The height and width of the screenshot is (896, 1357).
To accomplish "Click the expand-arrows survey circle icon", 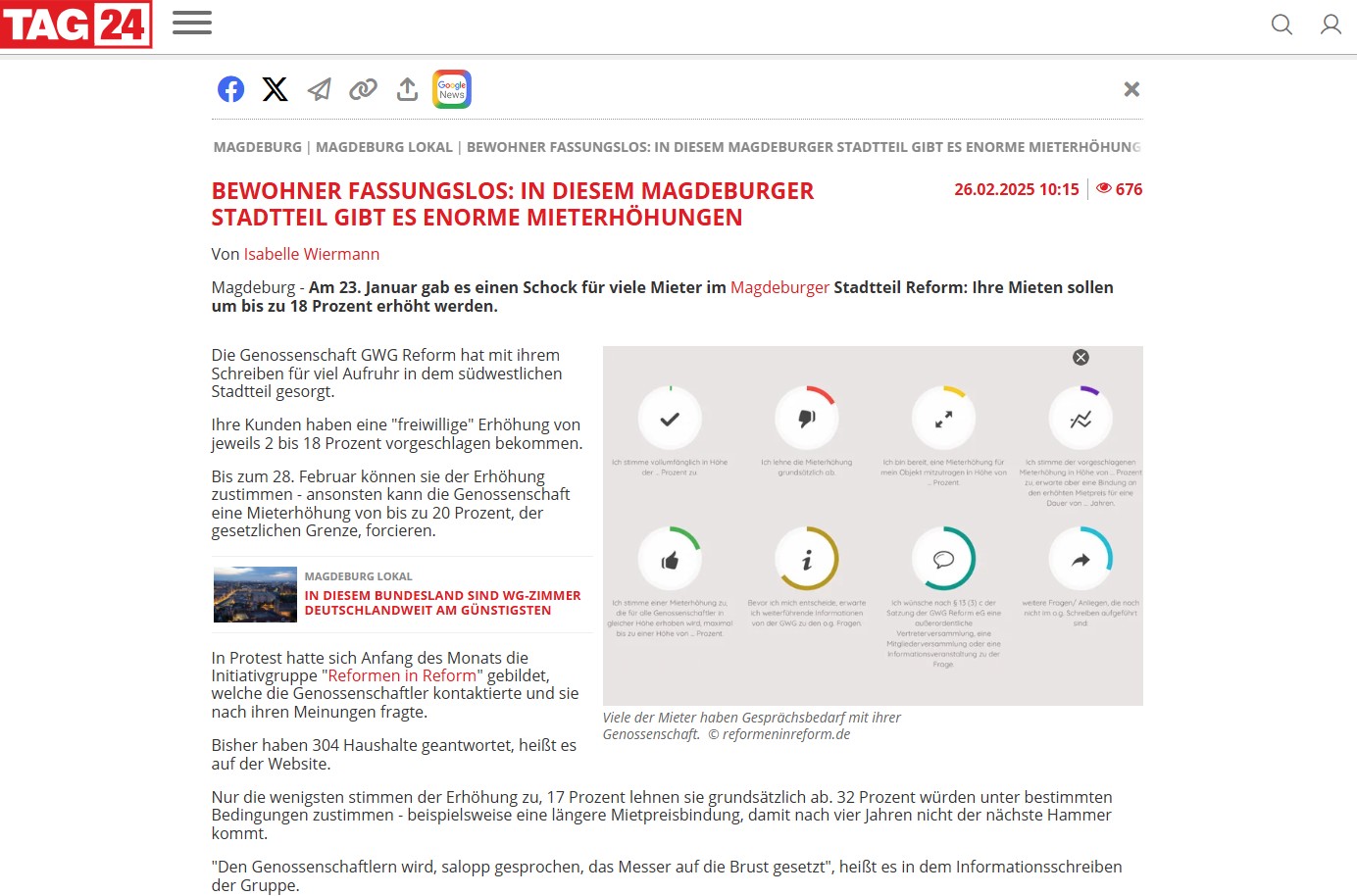I will [943, 419].
